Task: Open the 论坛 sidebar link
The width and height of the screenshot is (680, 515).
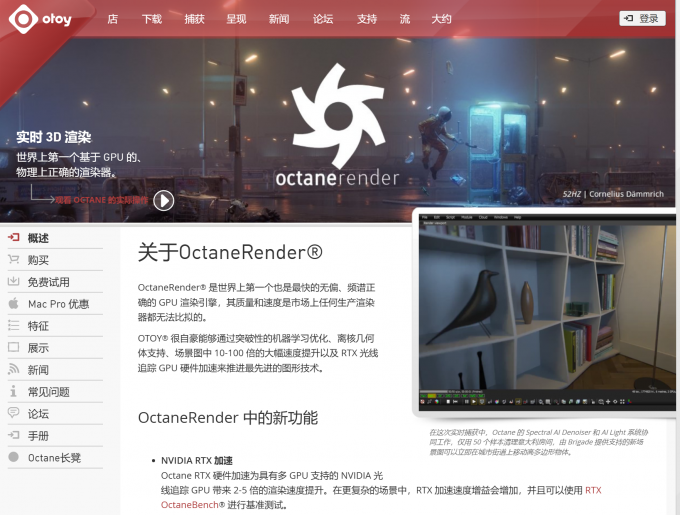Action: click(38, 414)
